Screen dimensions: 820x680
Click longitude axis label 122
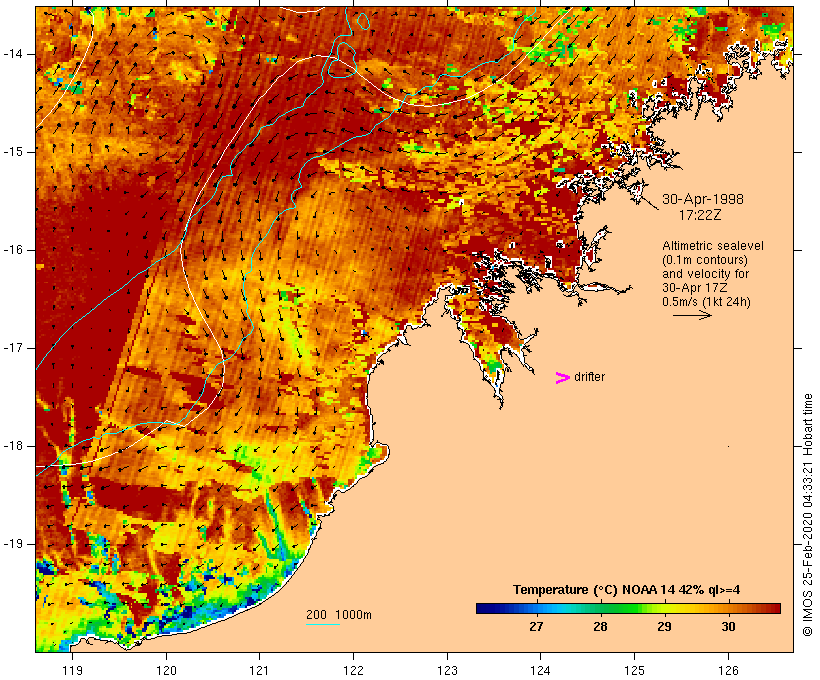353,670
